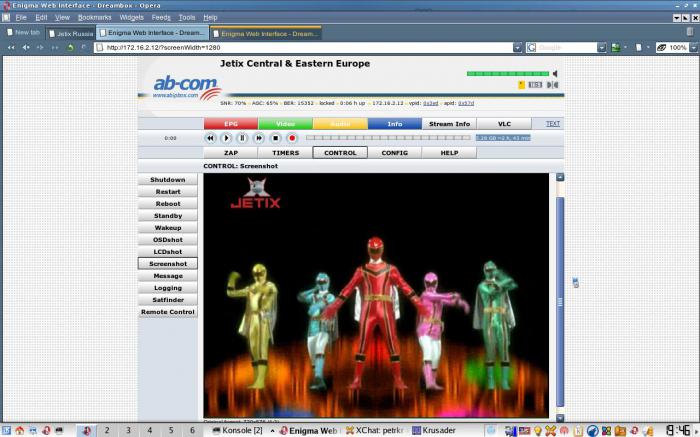Open a New tab in Opera
Viewport: 700px width, 437px height.
(x=24, y=33)
